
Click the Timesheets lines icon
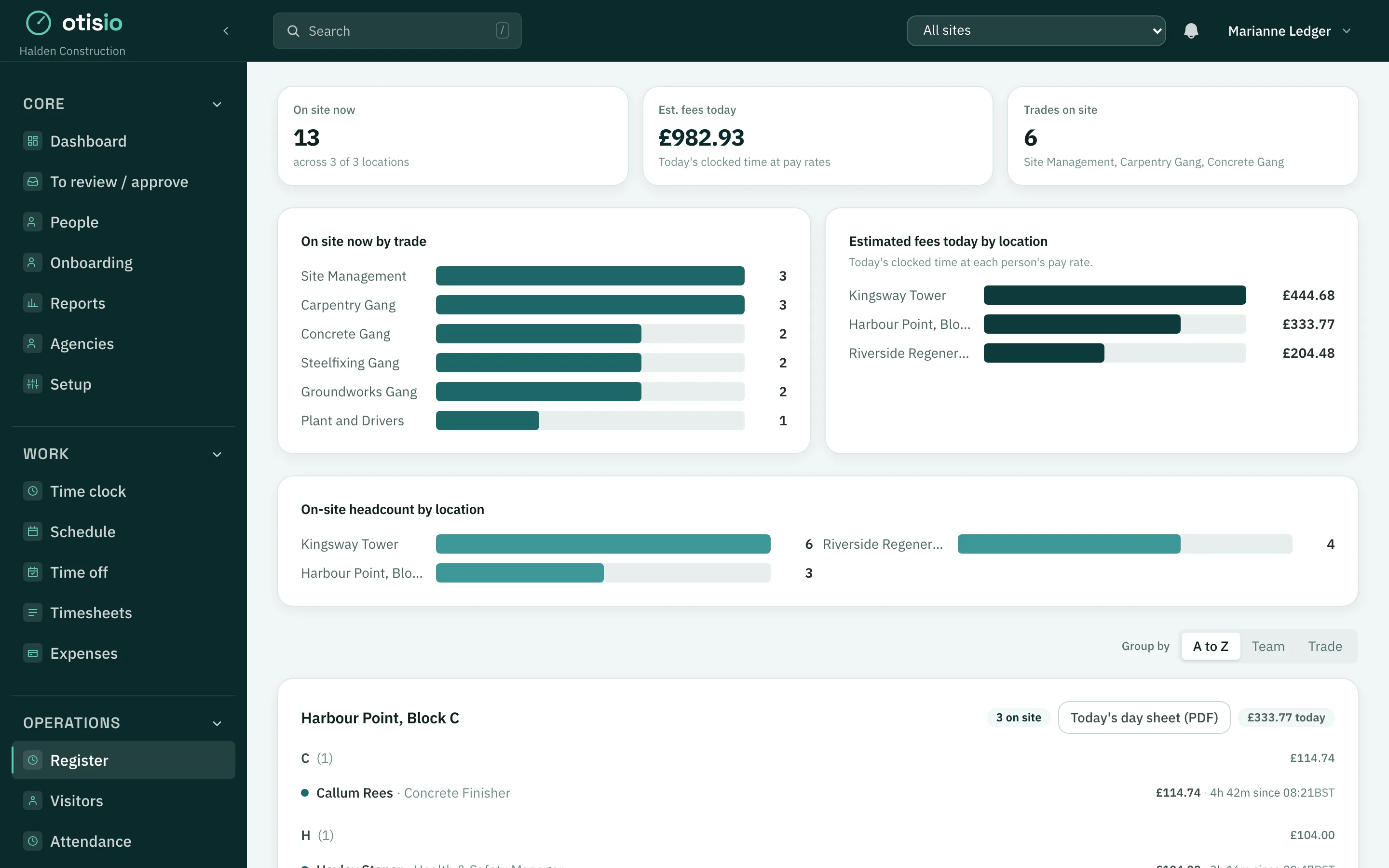click(33, 612)
